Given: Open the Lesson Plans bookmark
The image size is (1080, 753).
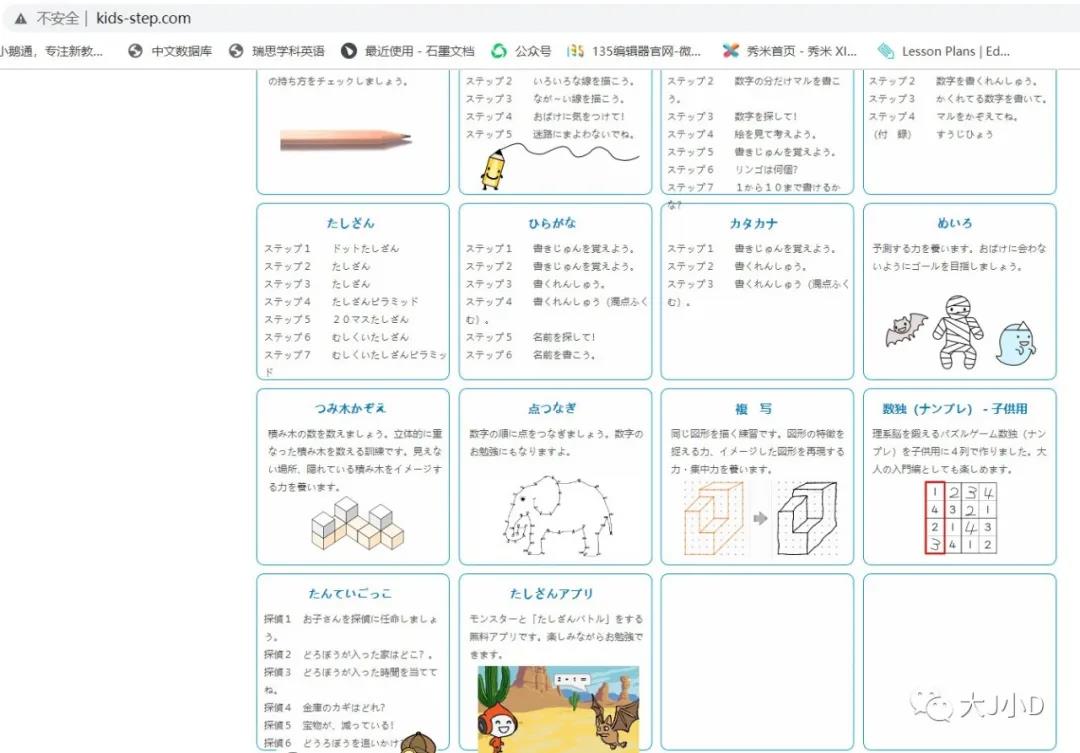Looking at the screenshot, I should coord(943,51).
